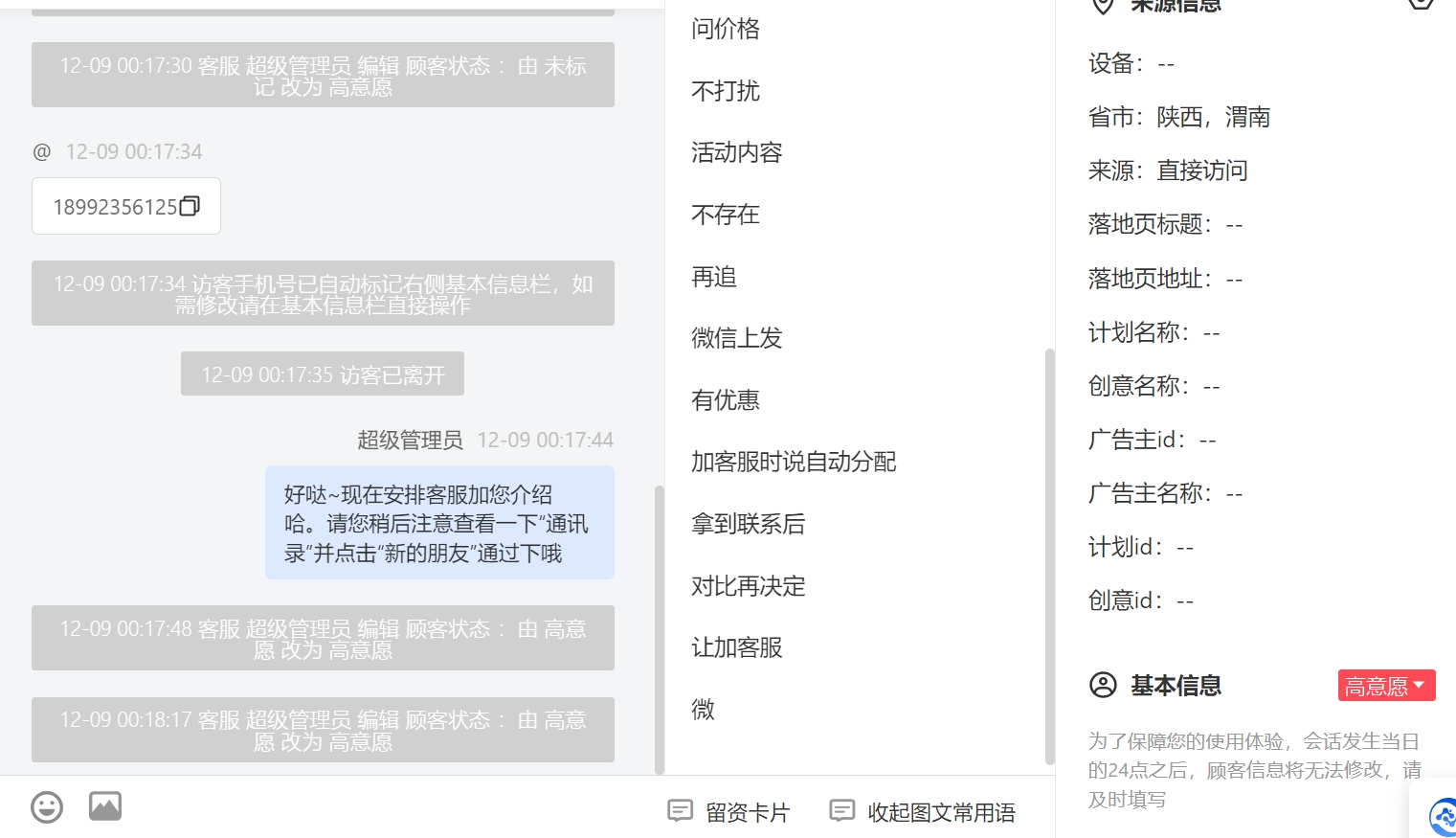Screen dimensions: 1456x838
Task: Collapse the 来源信息 section with the top-right toggle
Action: [x=1421, y=3]
